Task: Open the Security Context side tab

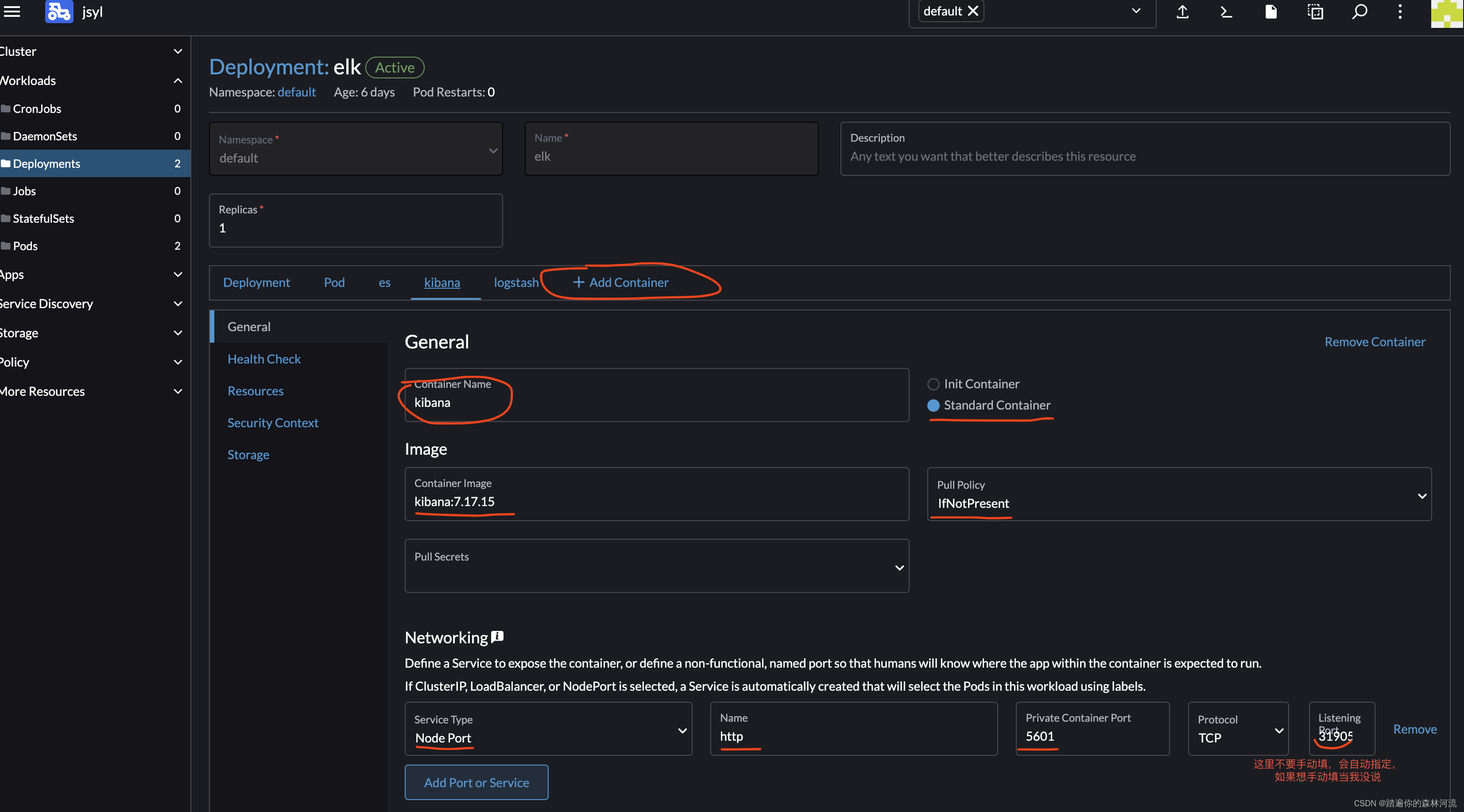Action: coord(273,423)
